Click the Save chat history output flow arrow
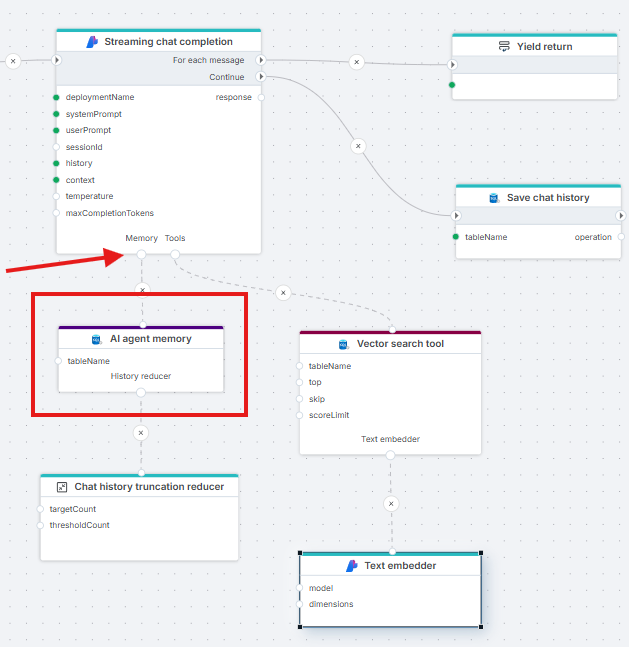 tap(621, 215)
